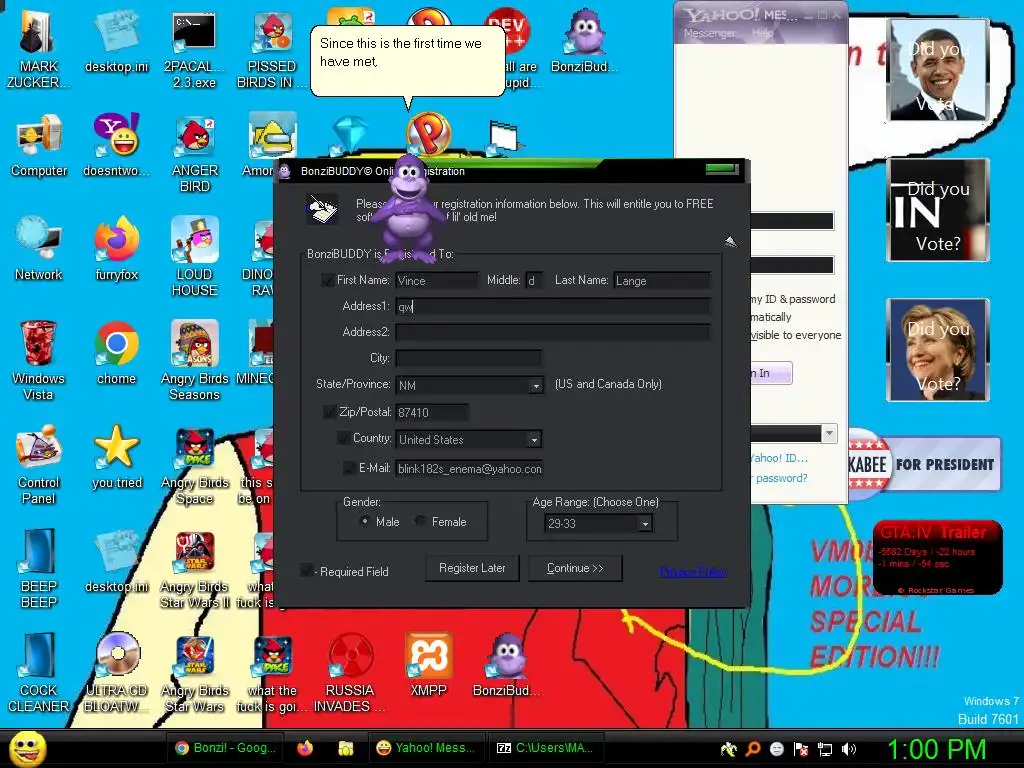Open the Messenger menu in Yahoo window
The height and width of the screenshot is (768, 1024).
[710, 33]
